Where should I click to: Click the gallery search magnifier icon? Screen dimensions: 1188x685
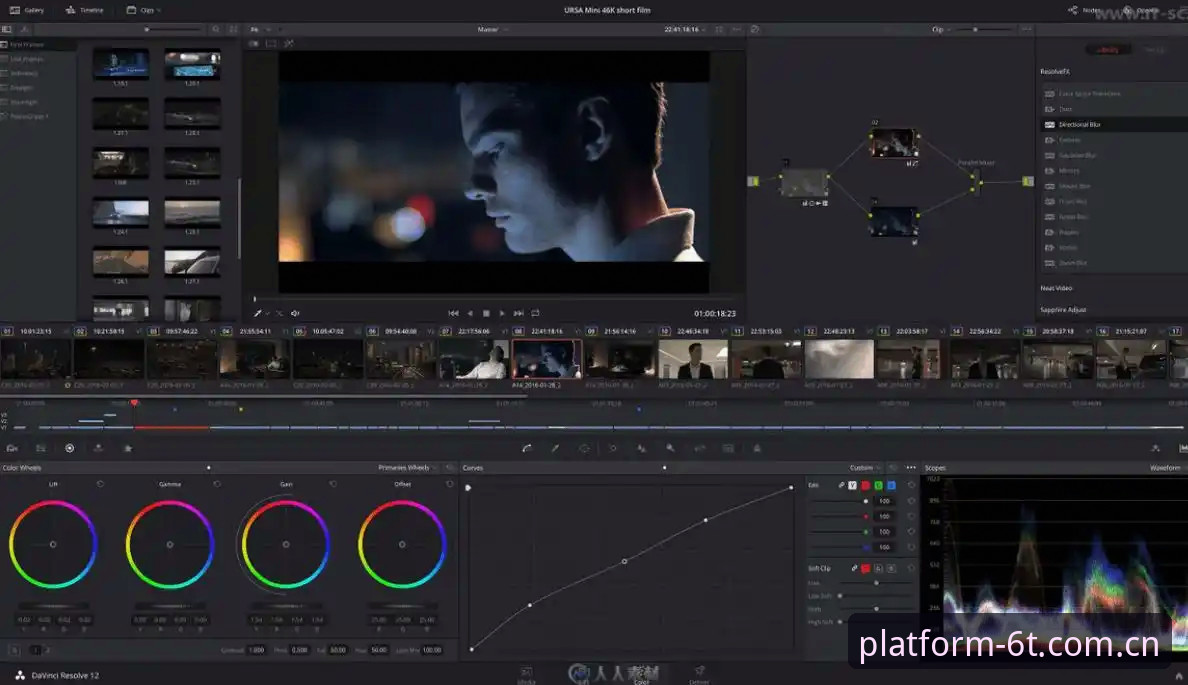pos(216,29)
